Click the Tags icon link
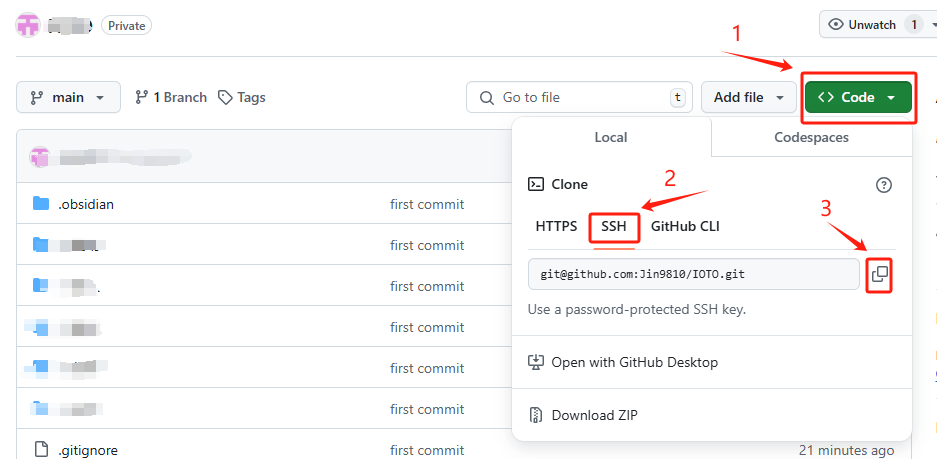937x459 pixels. click(x=225, y=97)
